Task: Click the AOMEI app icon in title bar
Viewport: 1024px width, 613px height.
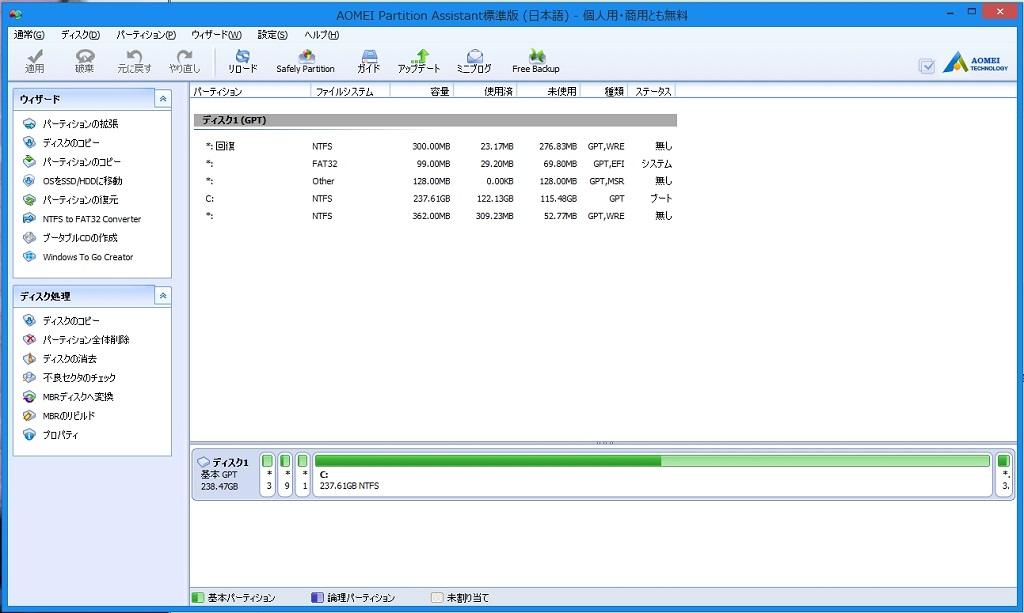Action: [16, 14]
